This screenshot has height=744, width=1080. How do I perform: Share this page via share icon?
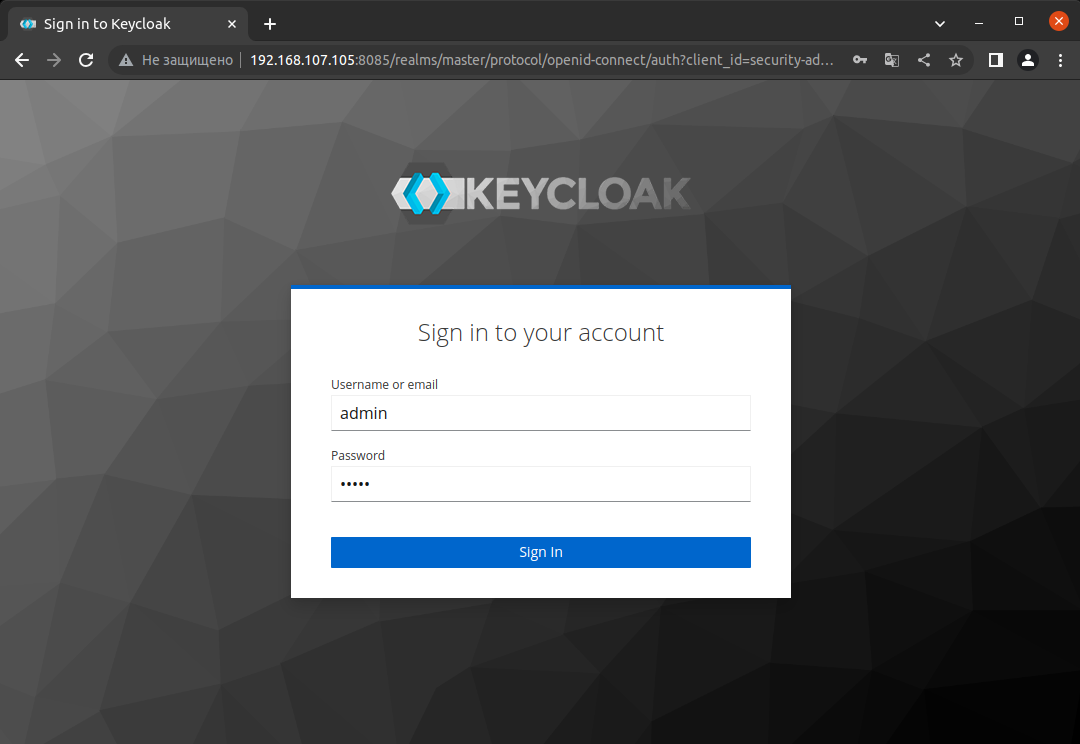click(x=924, y=60)
